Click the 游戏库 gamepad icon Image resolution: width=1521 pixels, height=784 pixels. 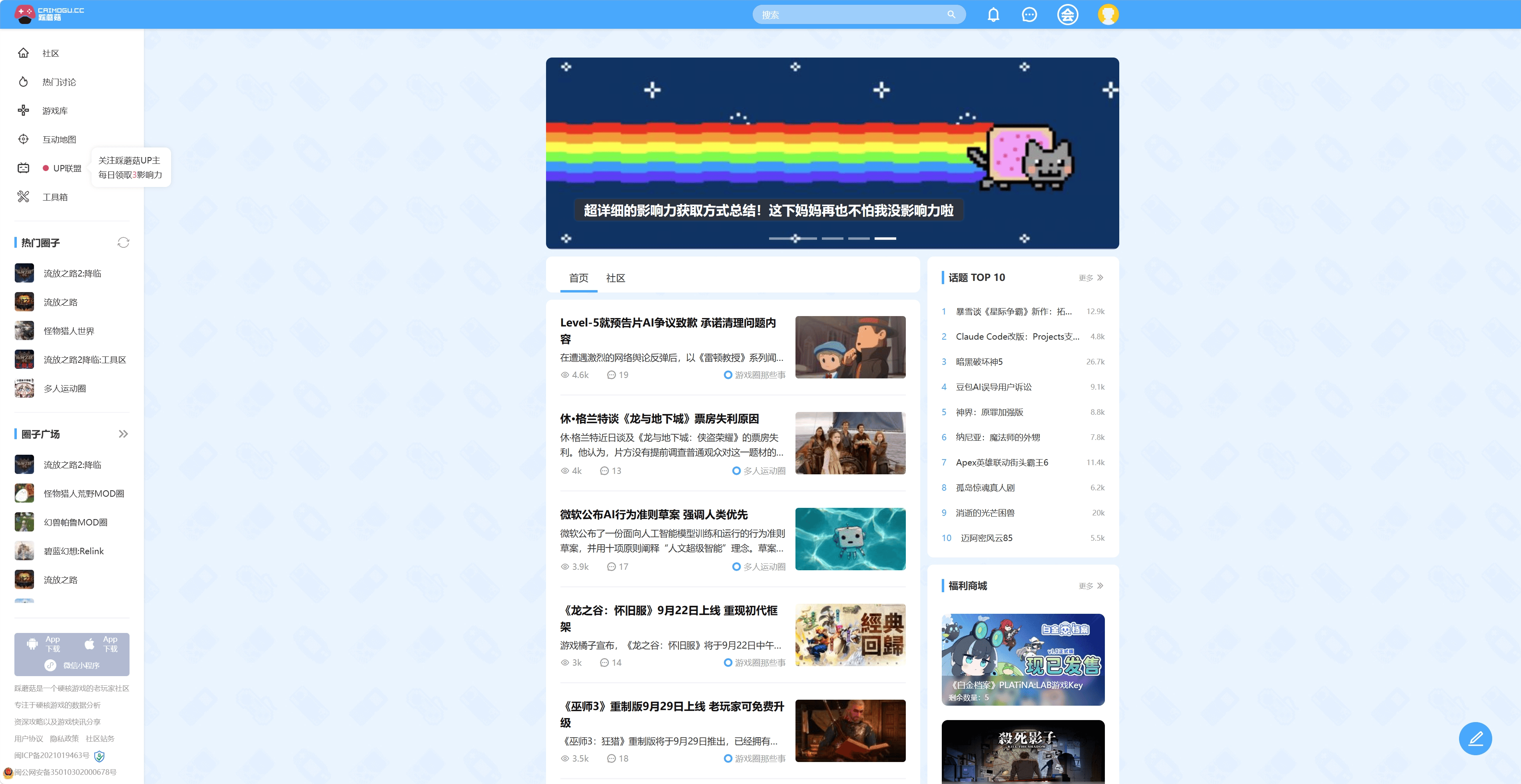point(24,110)
